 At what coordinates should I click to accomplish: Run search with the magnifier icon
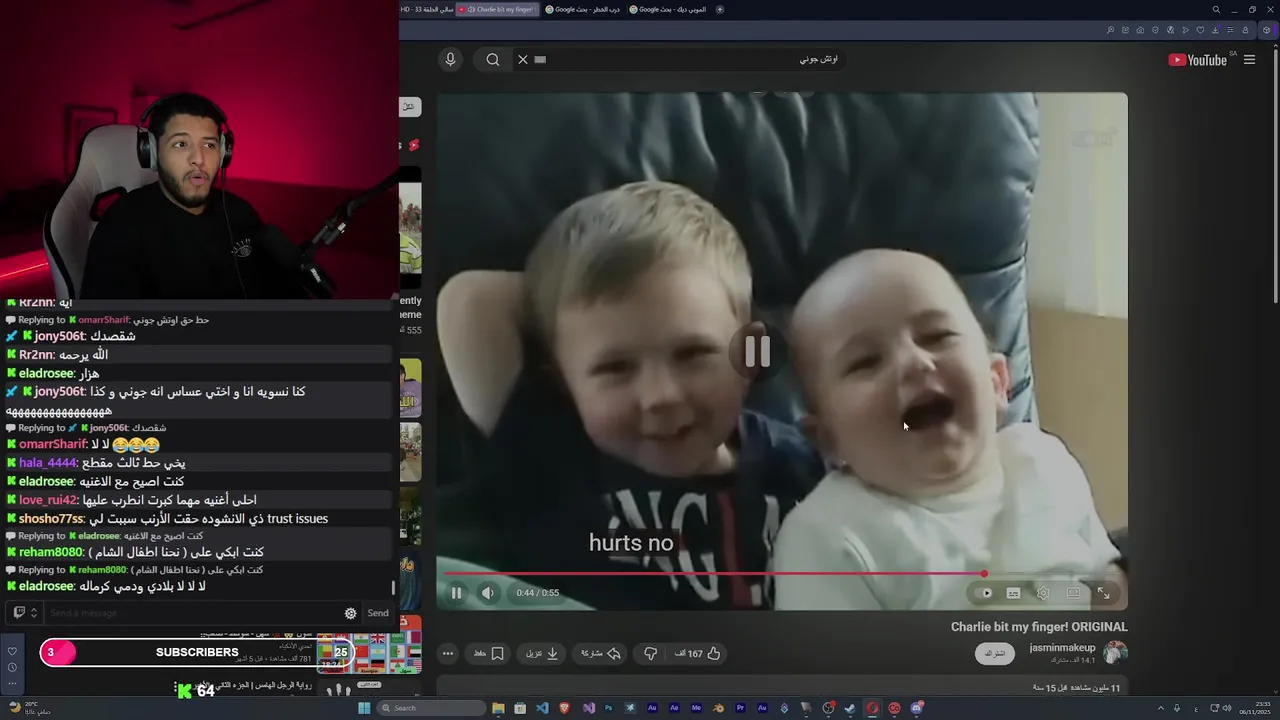pos(493,60)
